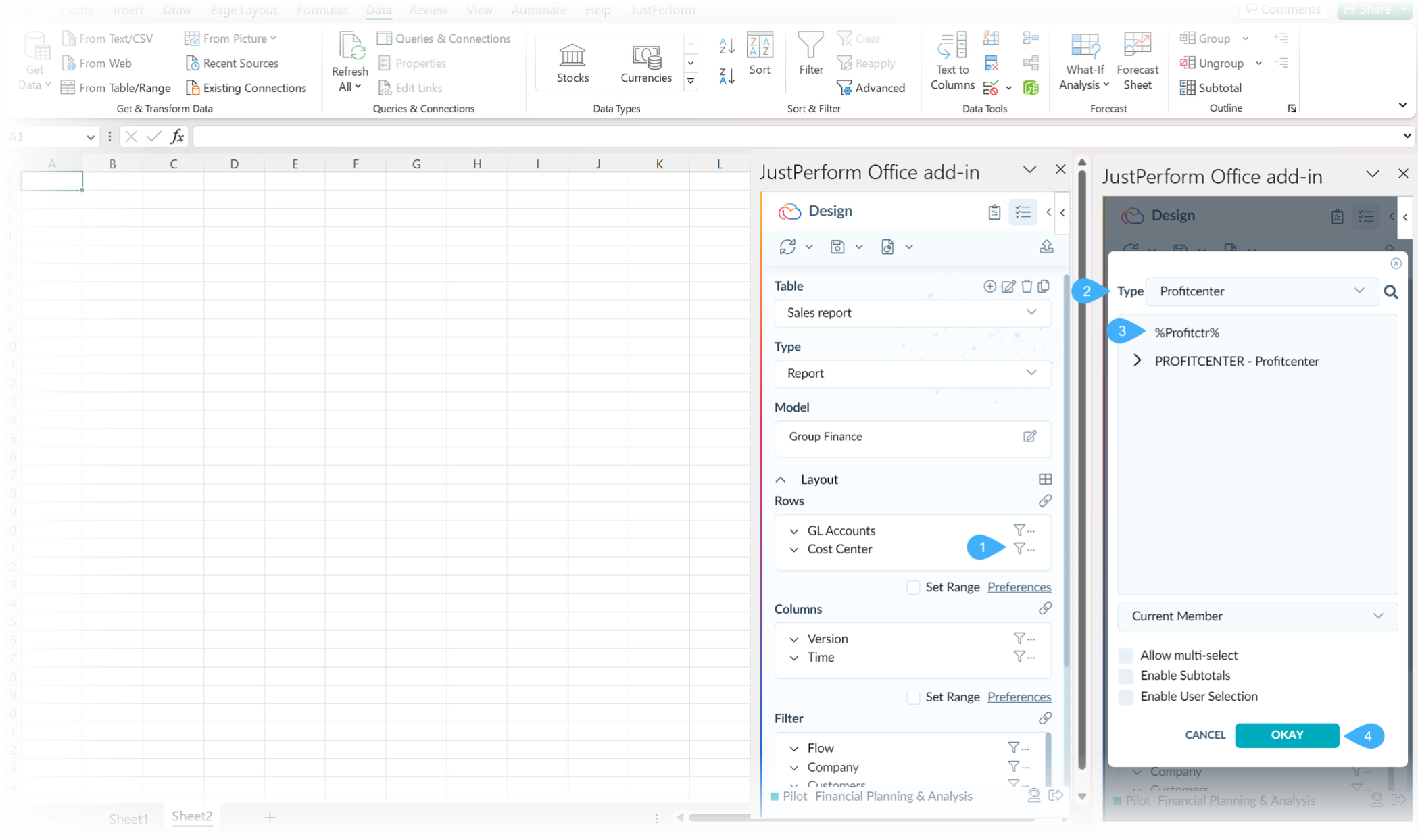Click the delete table trash icon
Screen dimensions: 1418x840
point(1027,286)
